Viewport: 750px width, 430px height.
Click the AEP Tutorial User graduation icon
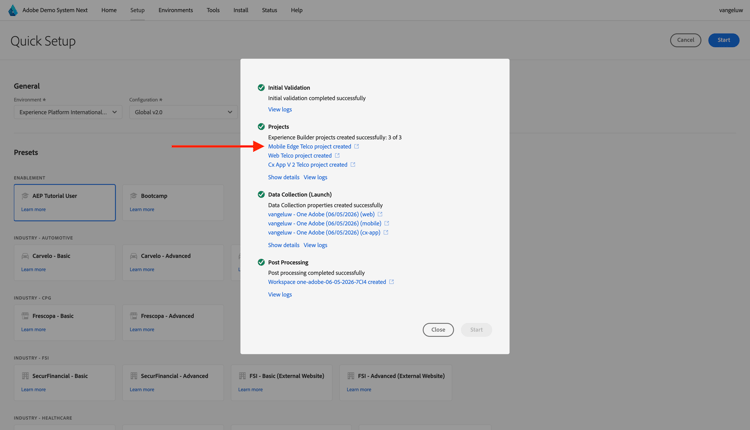(25, 196)
